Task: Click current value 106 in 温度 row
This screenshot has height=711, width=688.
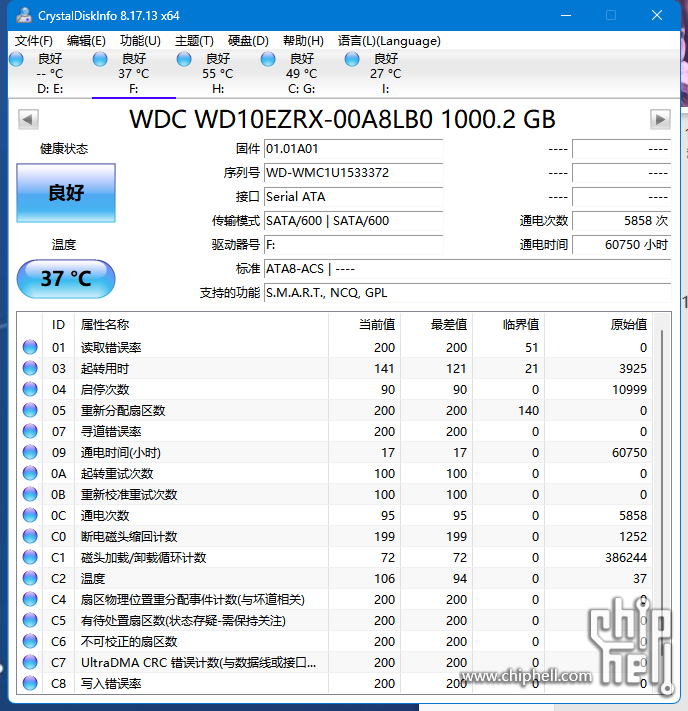Action: (x=385, y=578)
